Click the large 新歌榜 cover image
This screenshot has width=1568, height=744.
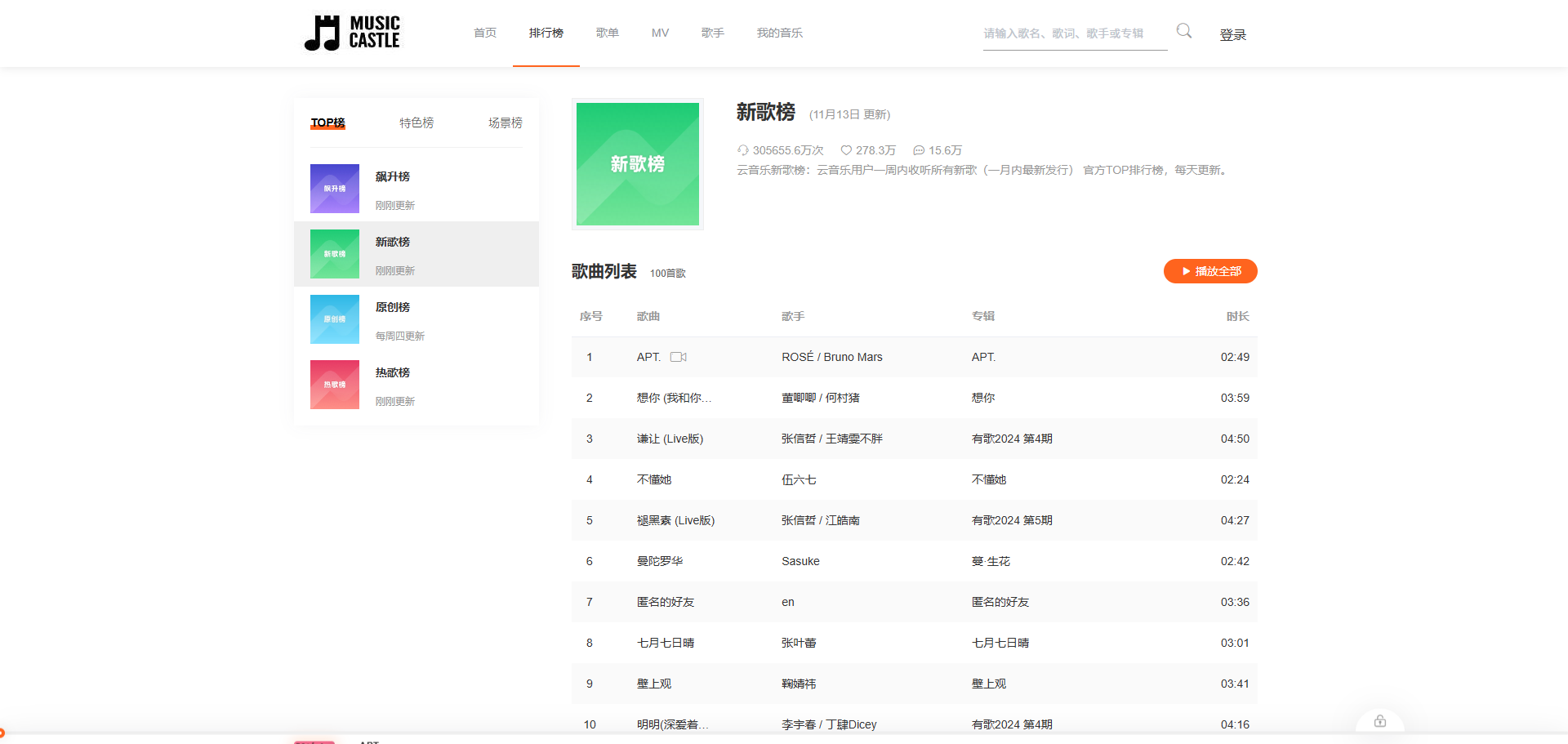pos(638,164)
